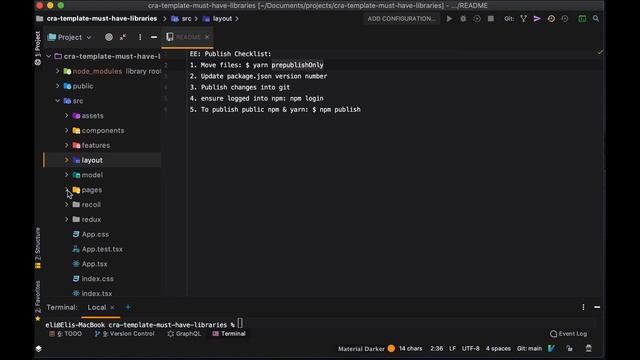Viewport: 640px width, 360px height.
Task: Click the green layout icon in toolbar
Action: (582, 19)
